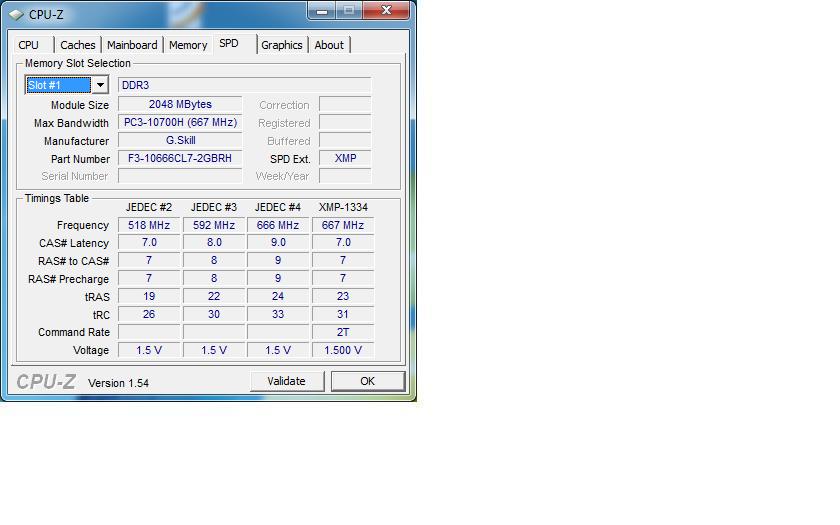Click the empty Week/Year field
Viewport: 840px width, 525px height.
pyautogui.click(x=345, y=176)
